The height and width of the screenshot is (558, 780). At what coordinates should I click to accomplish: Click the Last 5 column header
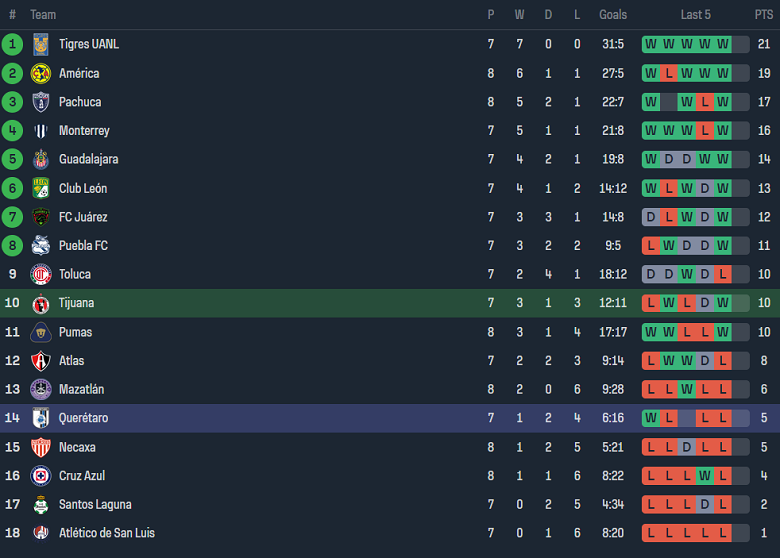pyautogui.click(x=695, y=15)
